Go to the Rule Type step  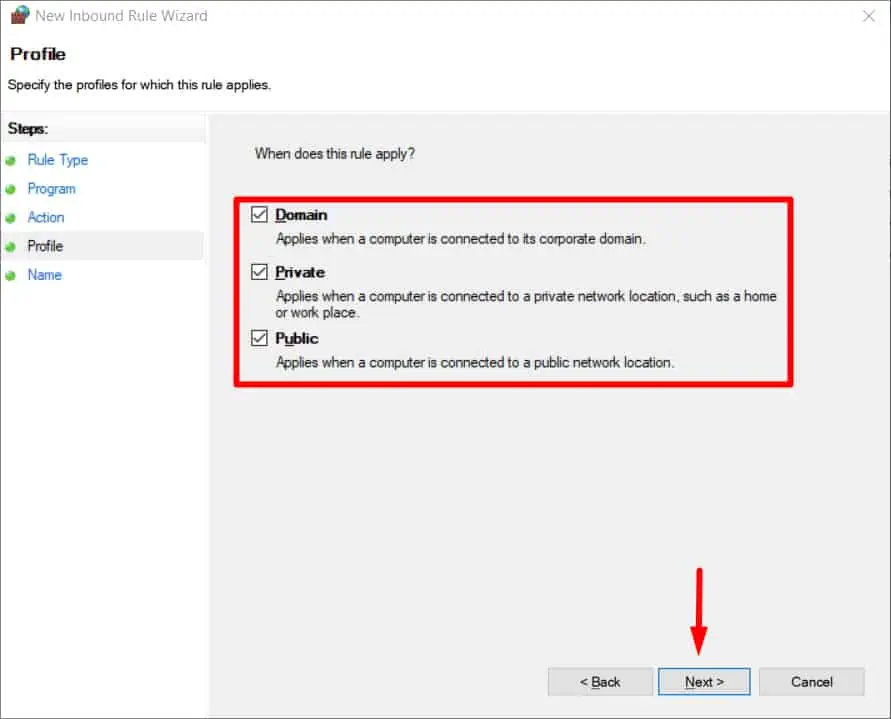(x=58, y=160)
